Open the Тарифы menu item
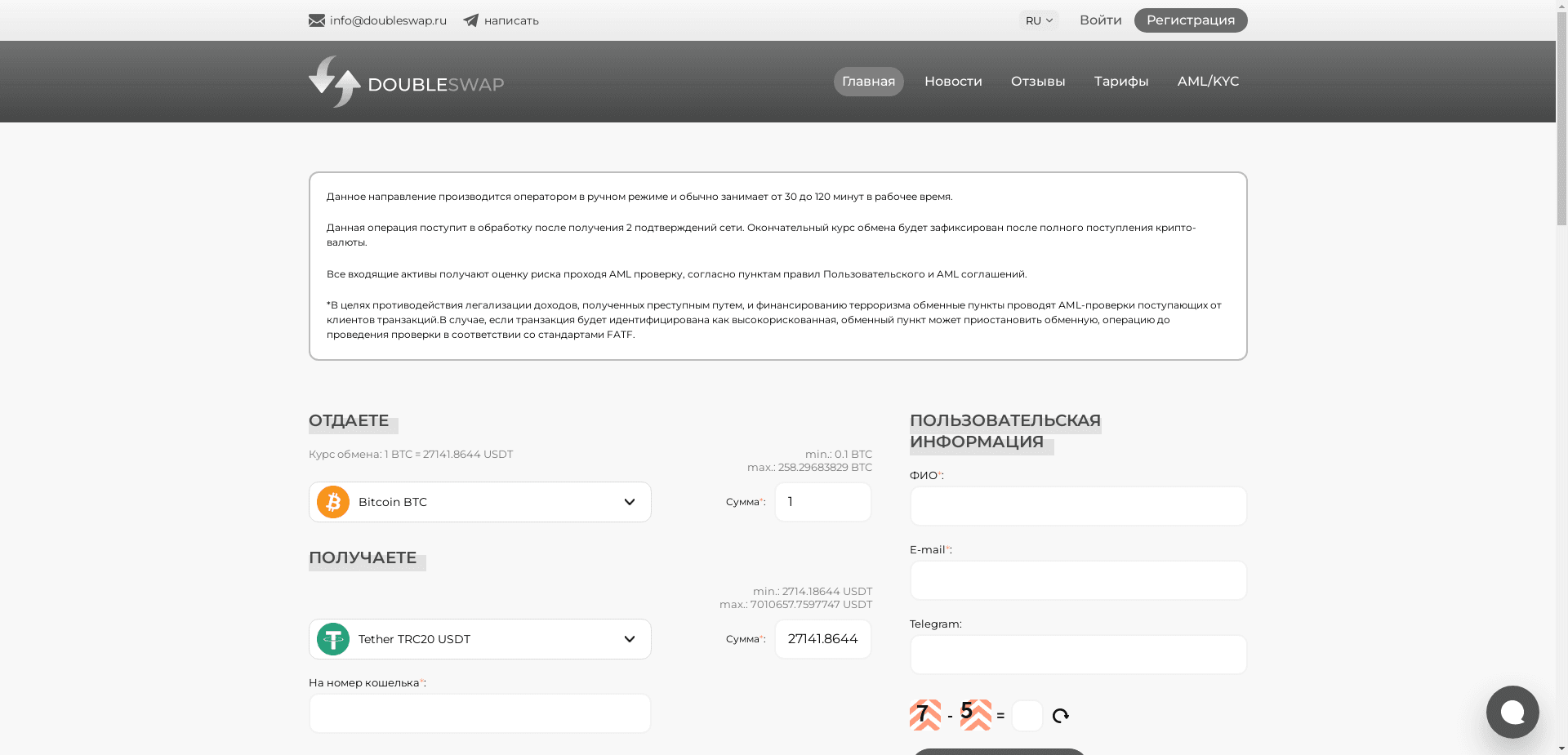 pyautogui.click(x=1120, y=82)
